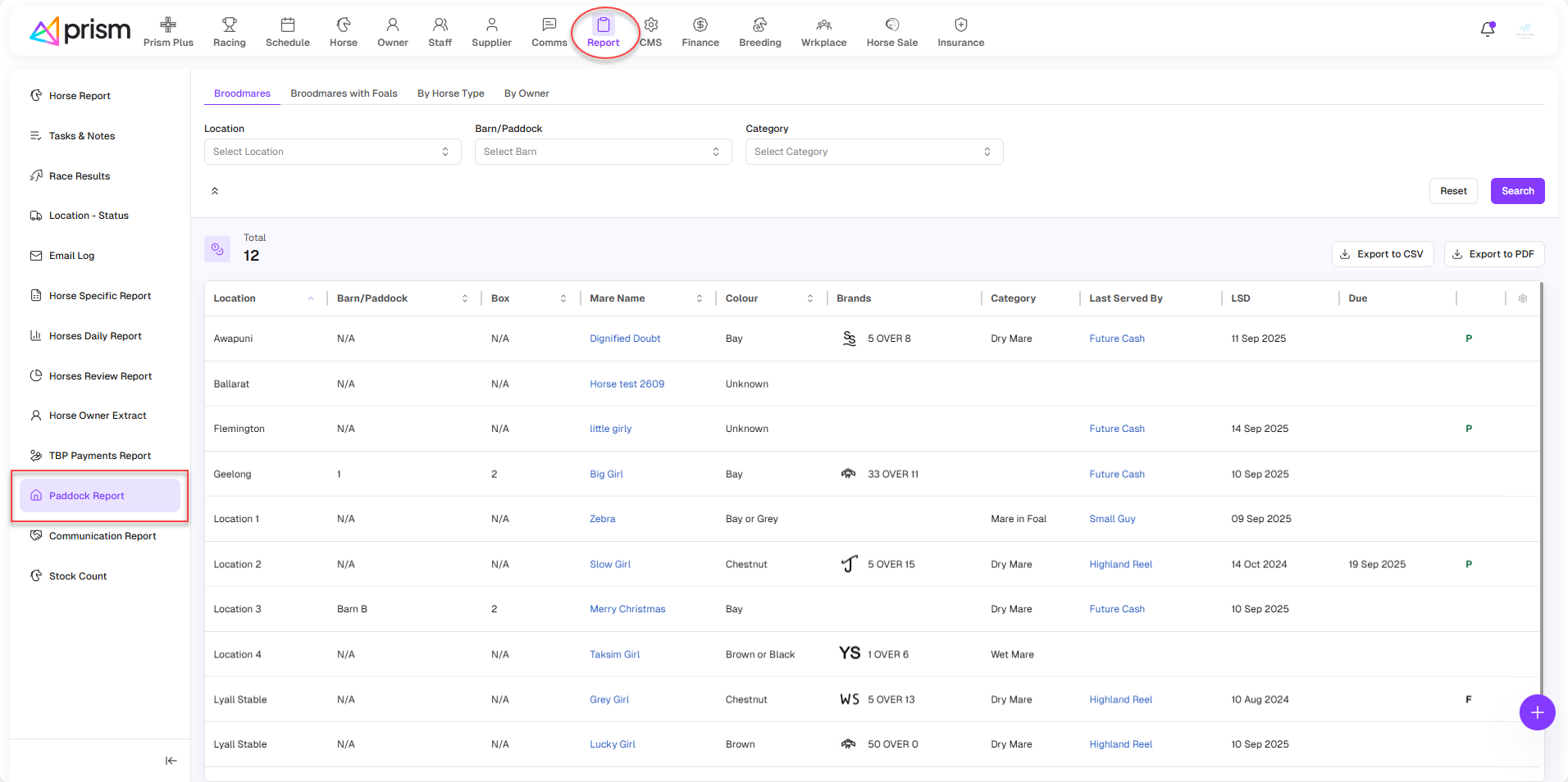Open the Breeding module icon
Viewport: 1568px width, 782px height.
(x=759, y=25)
